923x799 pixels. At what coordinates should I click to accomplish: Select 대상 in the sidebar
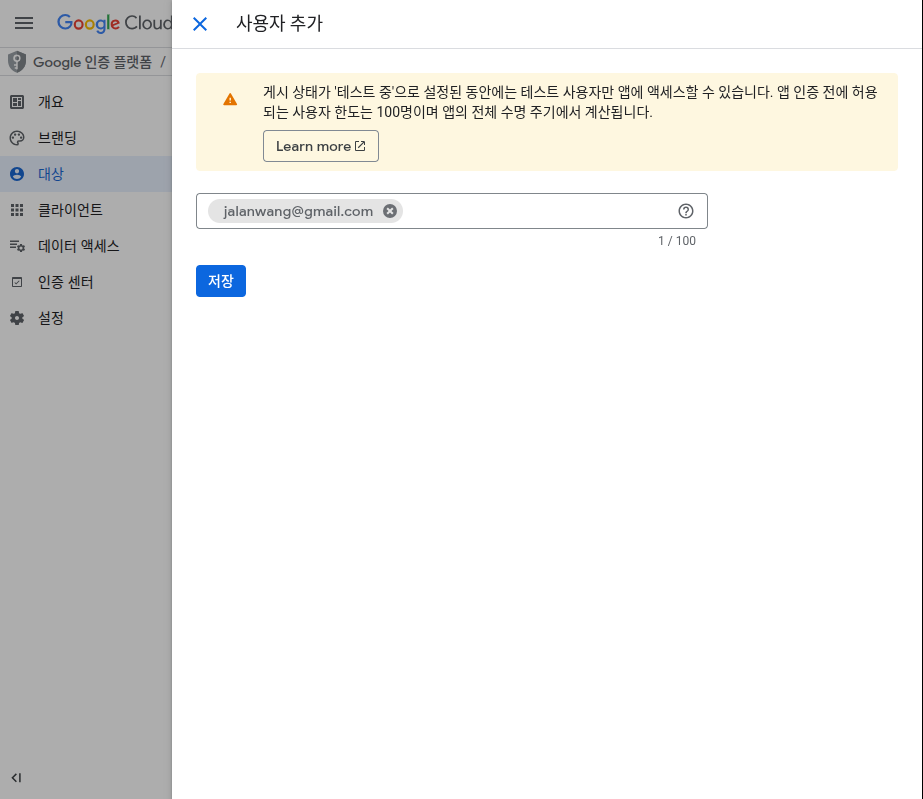[x=50, y=174]
